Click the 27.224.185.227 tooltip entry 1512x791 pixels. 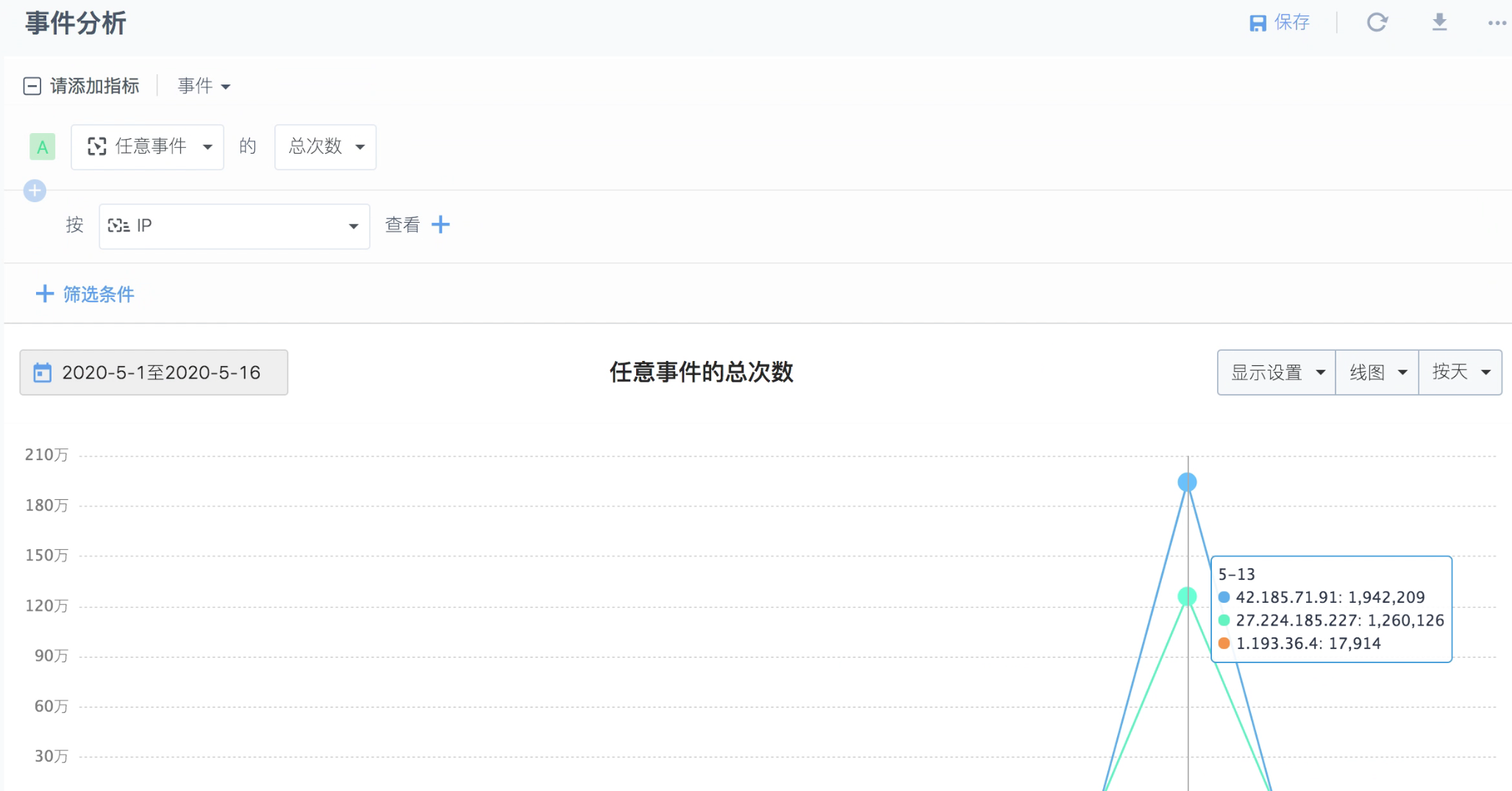pos(1331,620)
